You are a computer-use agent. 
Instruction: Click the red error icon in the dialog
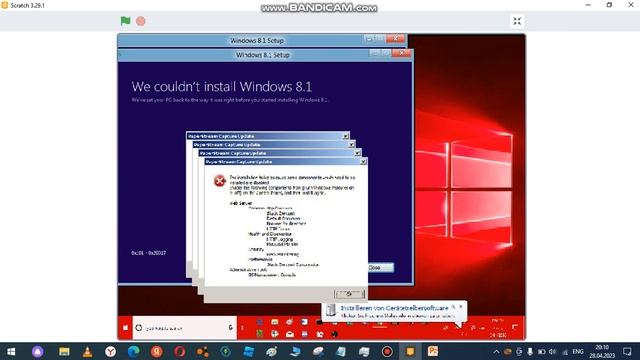point(220,180)
